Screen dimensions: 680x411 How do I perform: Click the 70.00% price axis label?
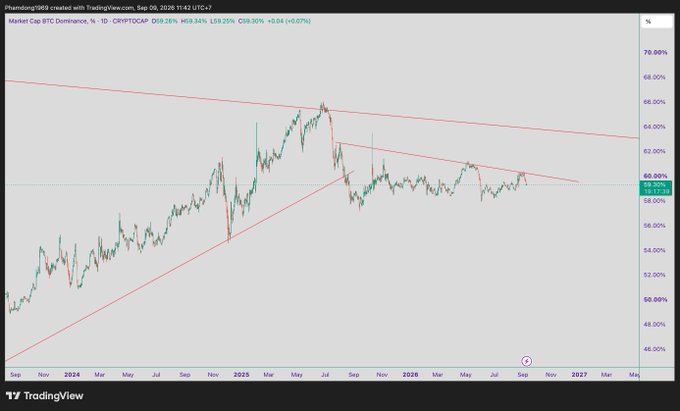(x=655, y=52)
